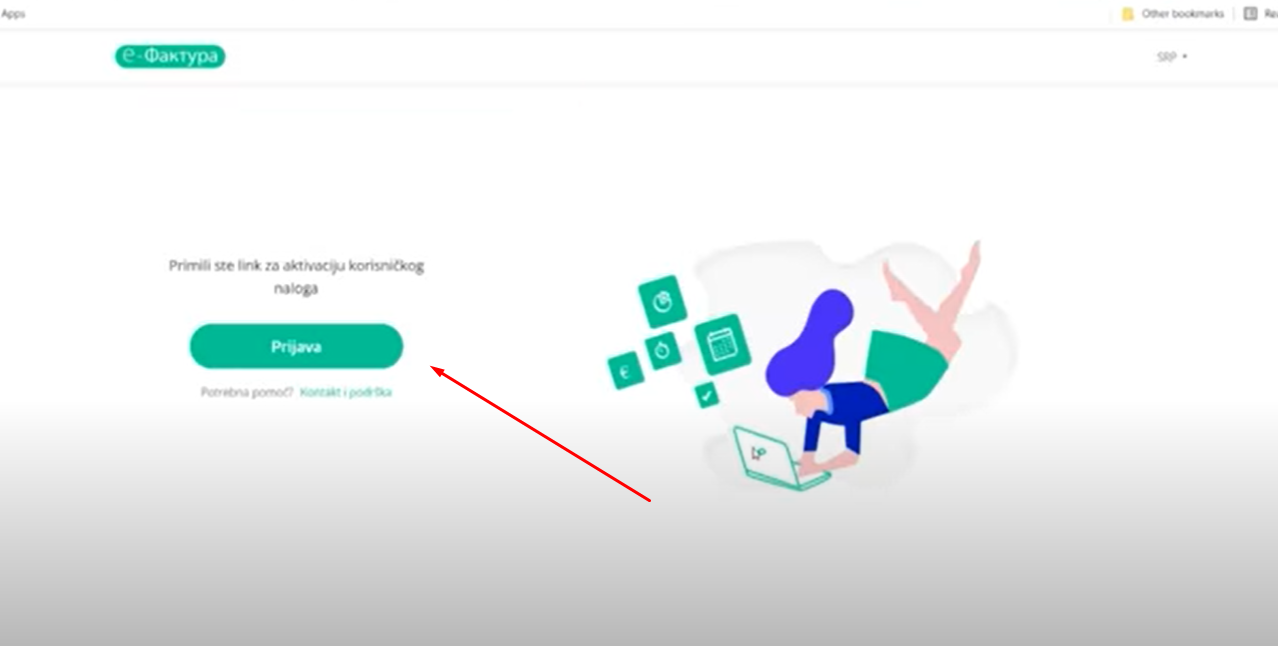
Task: Click the small checkmark tile icon
Action: (x=707, y=395)
